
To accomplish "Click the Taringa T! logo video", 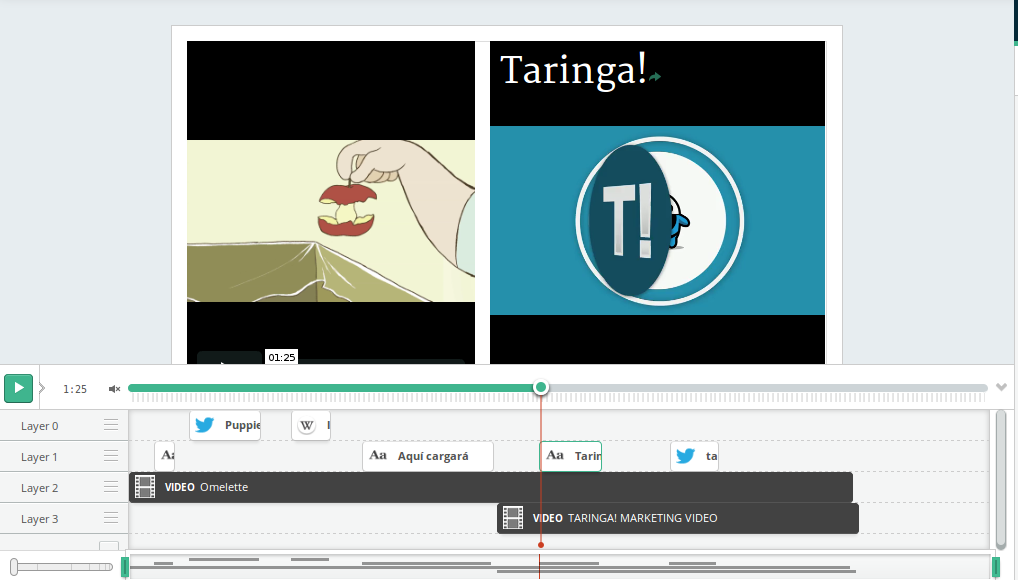I will tap(658, 221).
